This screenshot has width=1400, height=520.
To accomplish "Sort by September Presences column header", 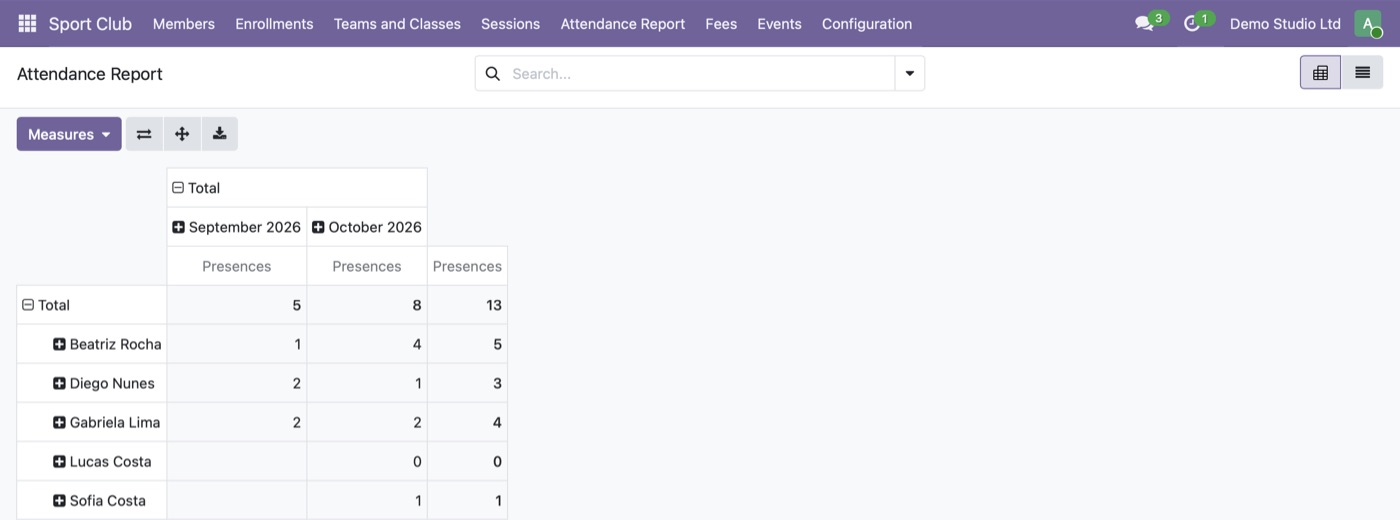I will pos(237,266).
